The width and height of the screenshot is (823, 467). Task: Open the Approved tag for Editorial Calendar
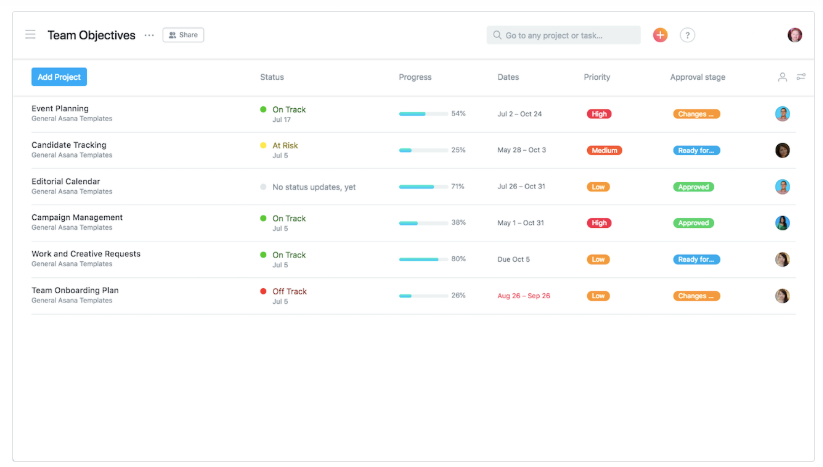point(693,187)
